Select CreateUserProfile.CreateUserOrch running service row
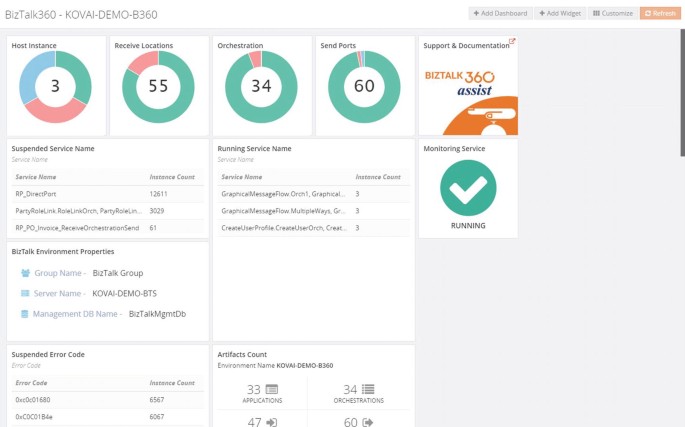This screenshot has width=685, height=427. (314, 228)
